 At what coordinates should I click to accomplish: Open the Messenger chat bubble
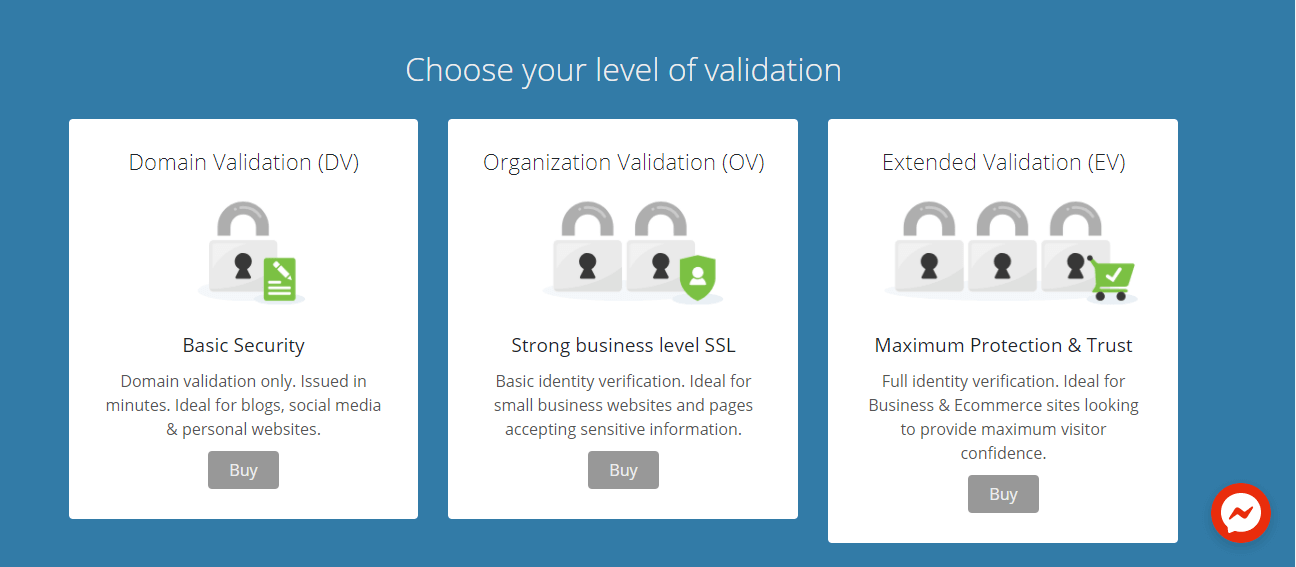1240,513
